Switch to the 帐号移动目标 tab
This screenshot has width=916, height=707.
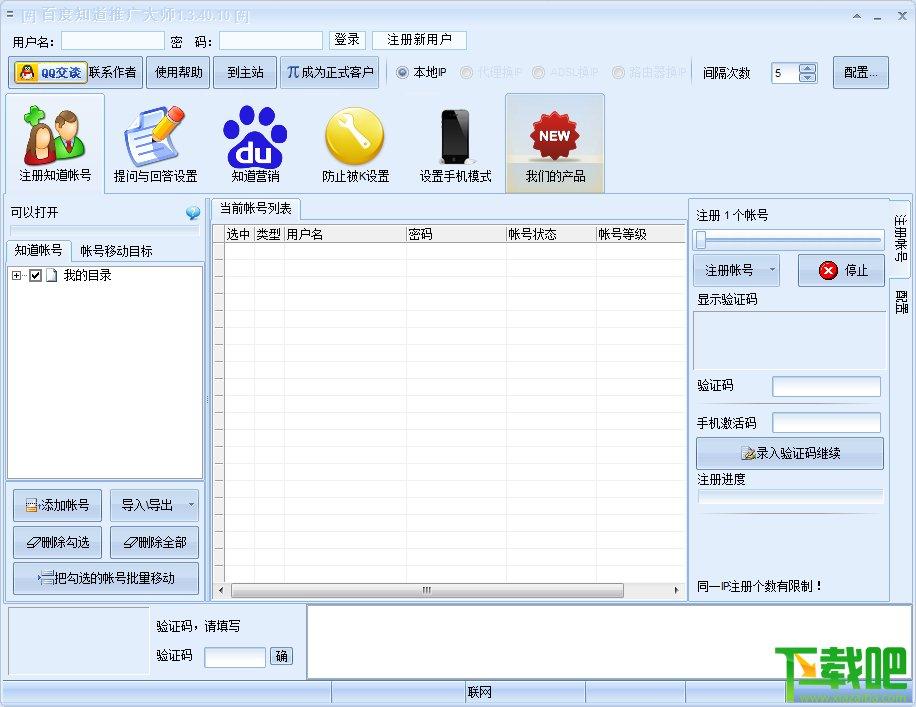(116, 251)
